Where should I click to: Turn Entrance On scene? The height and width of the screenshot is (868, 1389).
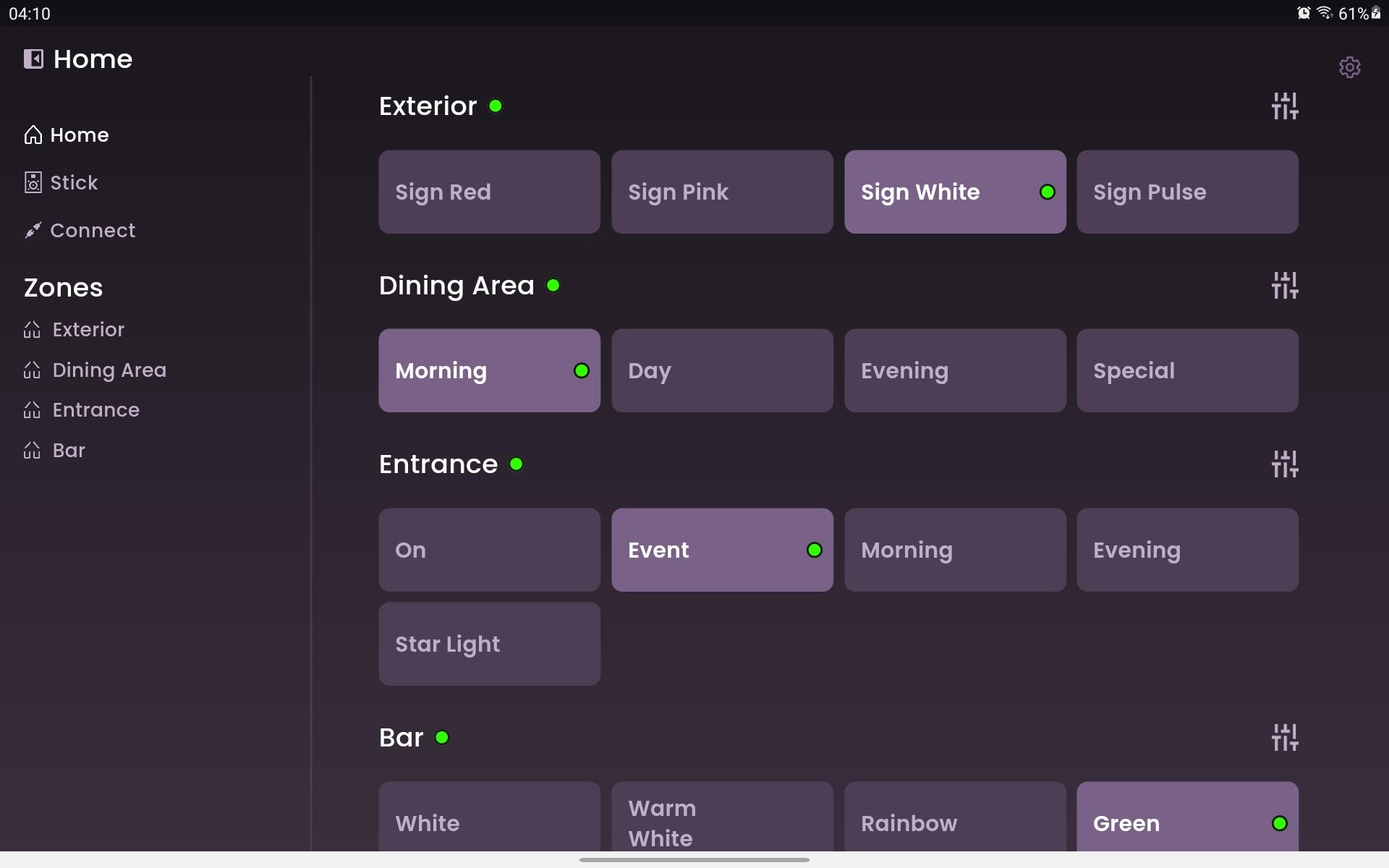click(489, 550)
